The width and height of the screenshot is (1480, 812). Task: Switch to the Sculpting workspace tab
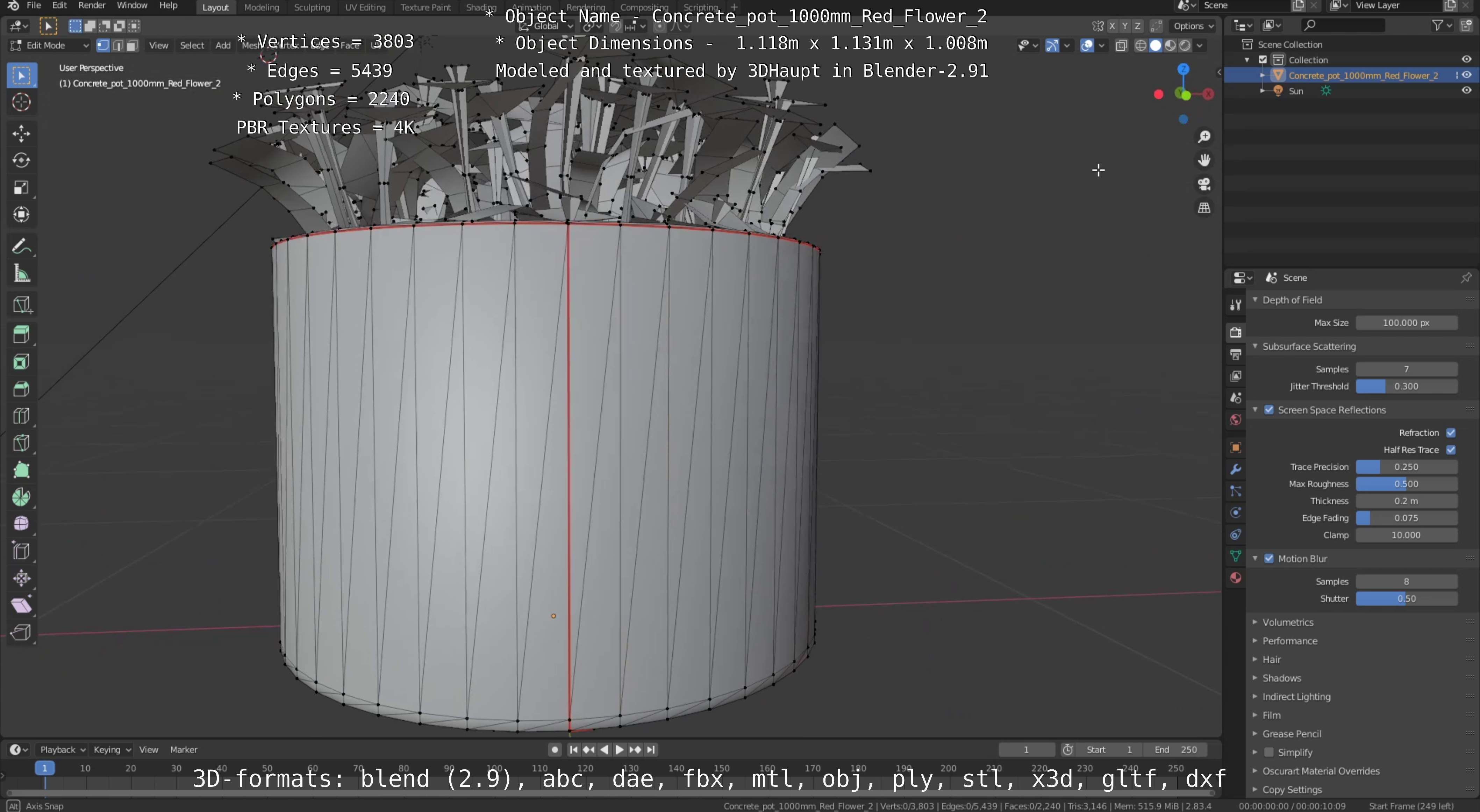[x=312, y=7]
